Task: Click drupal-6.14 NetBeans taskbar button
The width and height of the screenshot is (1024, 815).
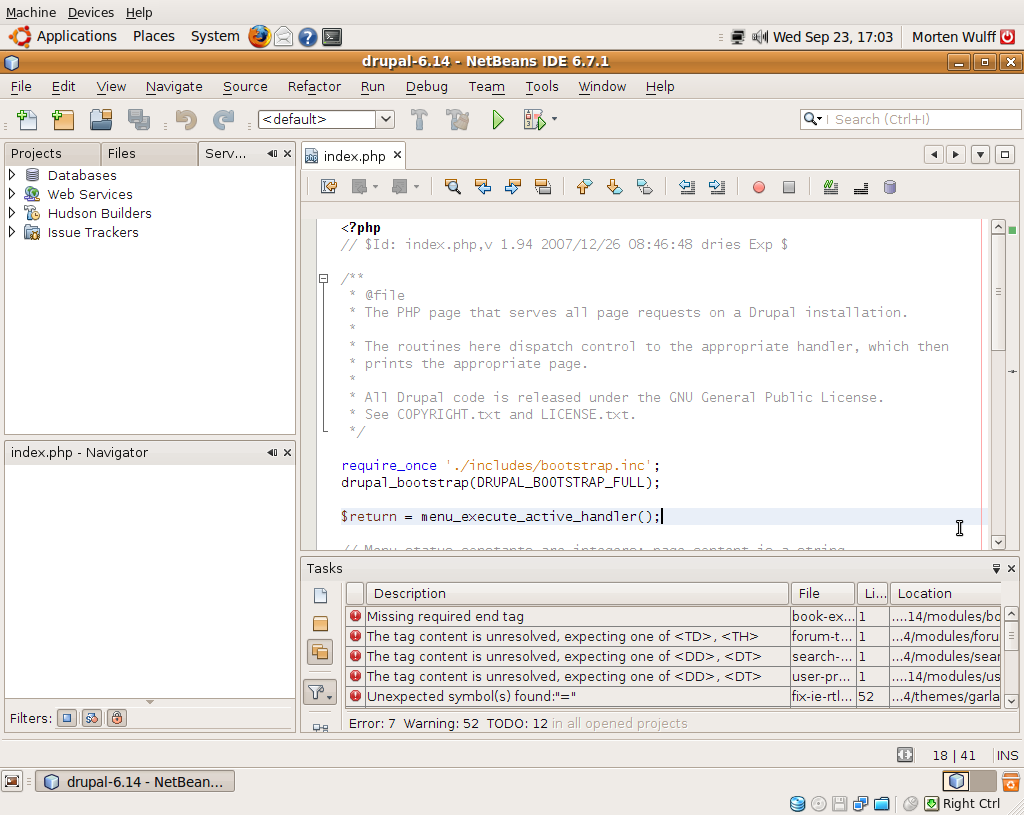Action: tap(135, 782)
